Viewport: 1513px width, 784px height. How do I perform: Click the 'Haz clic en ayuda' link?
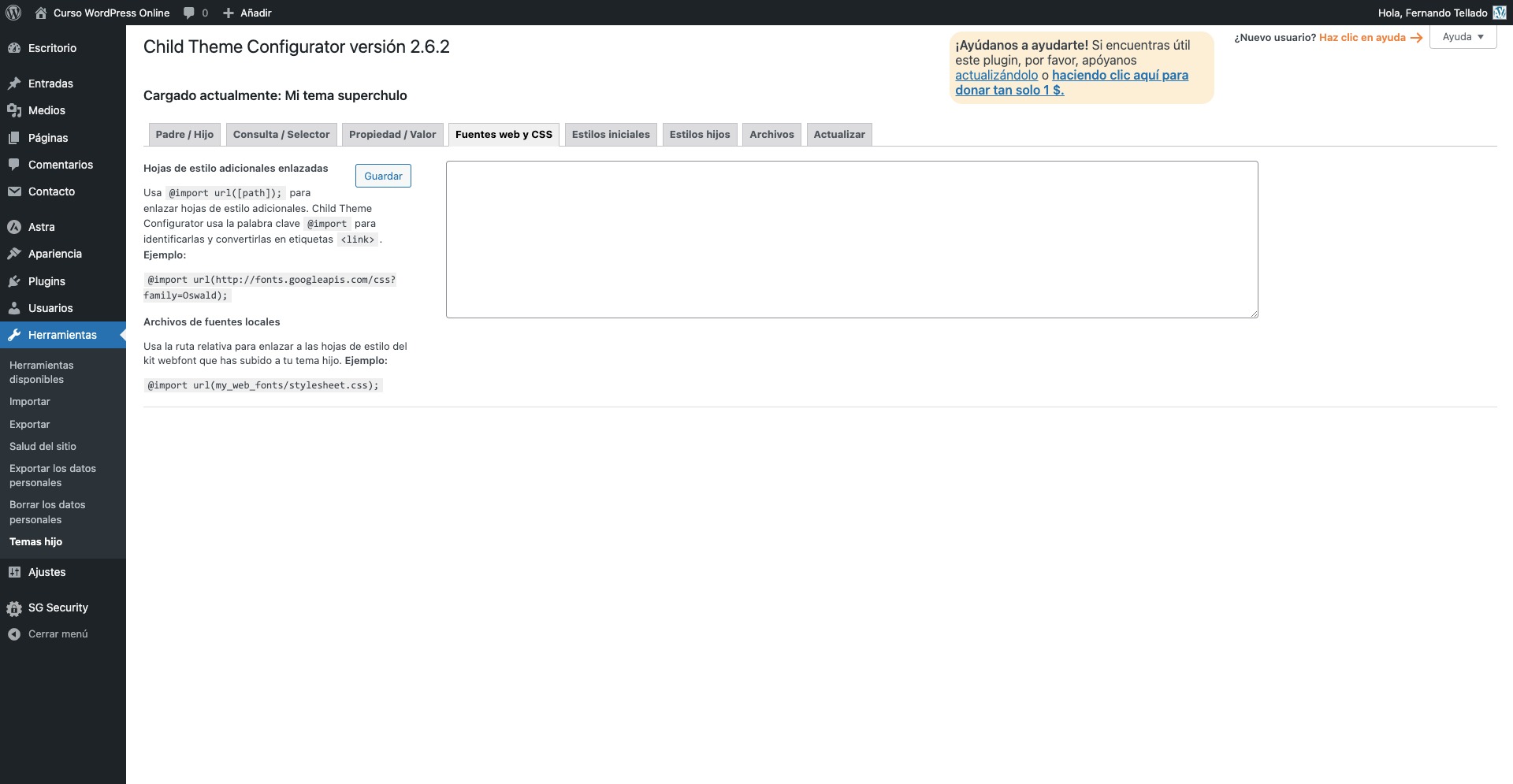click(x=1362, y=38)
